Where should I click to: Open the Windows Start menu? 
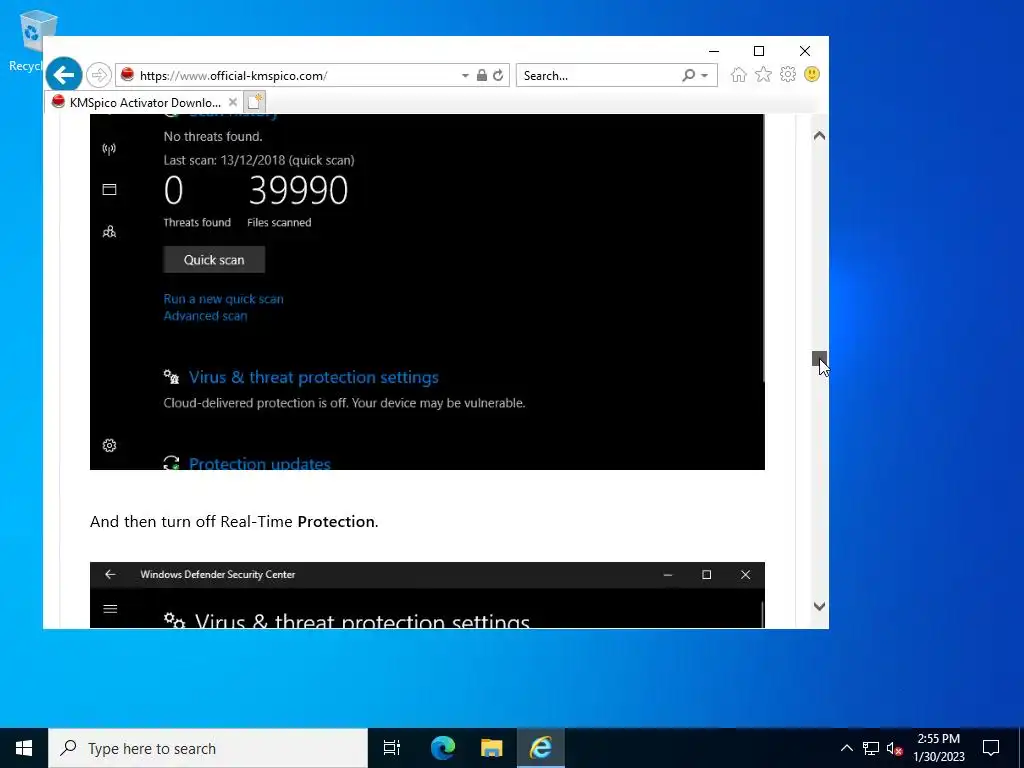click(x=24, y=748)
